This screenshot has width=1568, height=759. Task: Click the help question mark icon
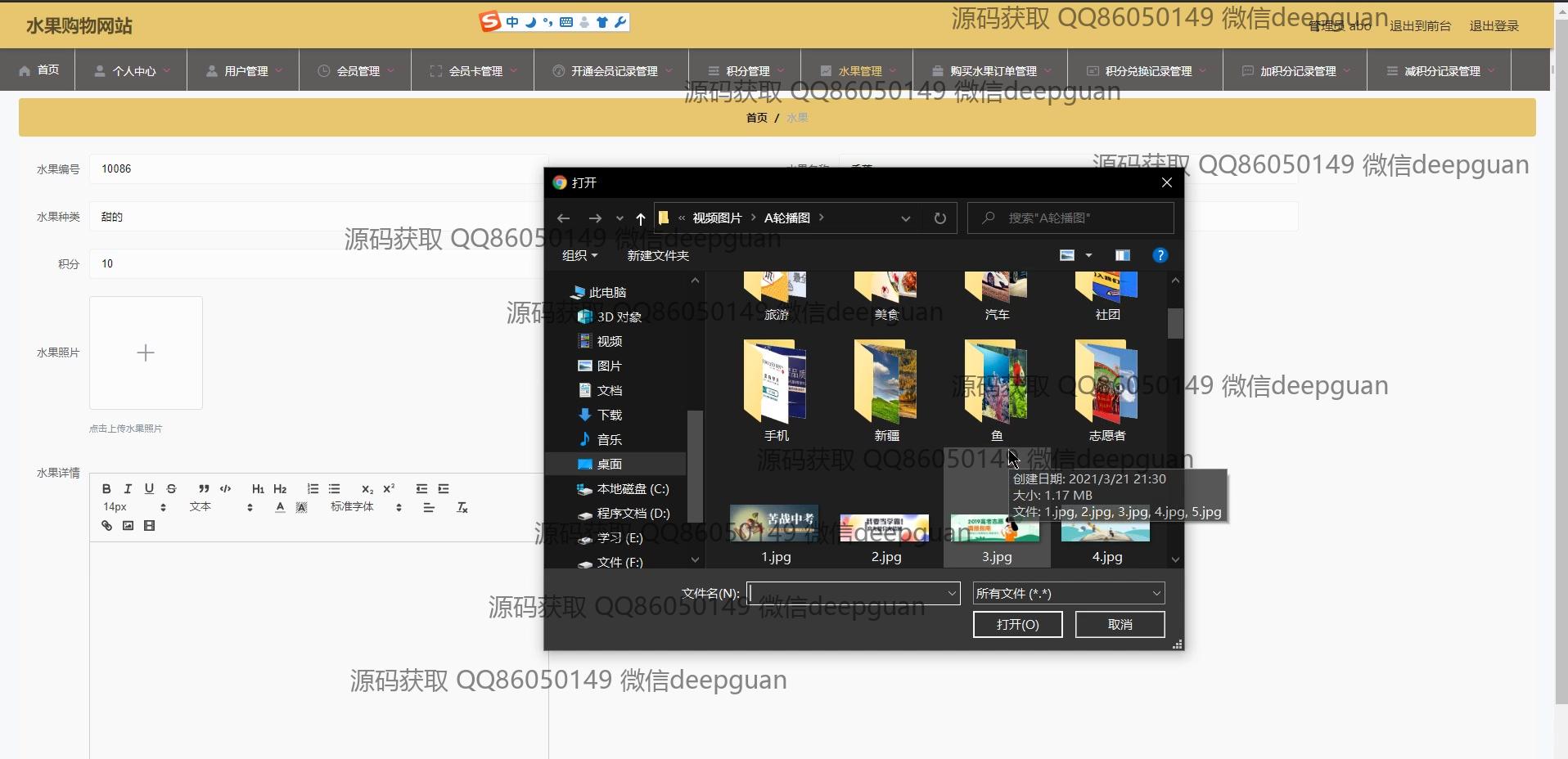tap(1160, 256)
